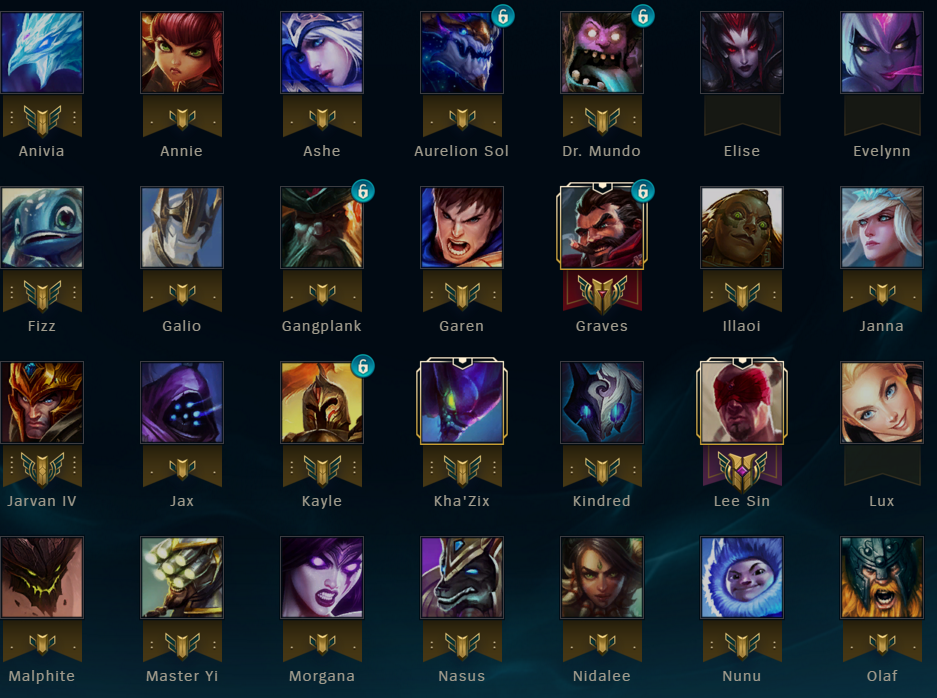Click the Lux name label
This screenshot has width=937, height=698.
881,501
